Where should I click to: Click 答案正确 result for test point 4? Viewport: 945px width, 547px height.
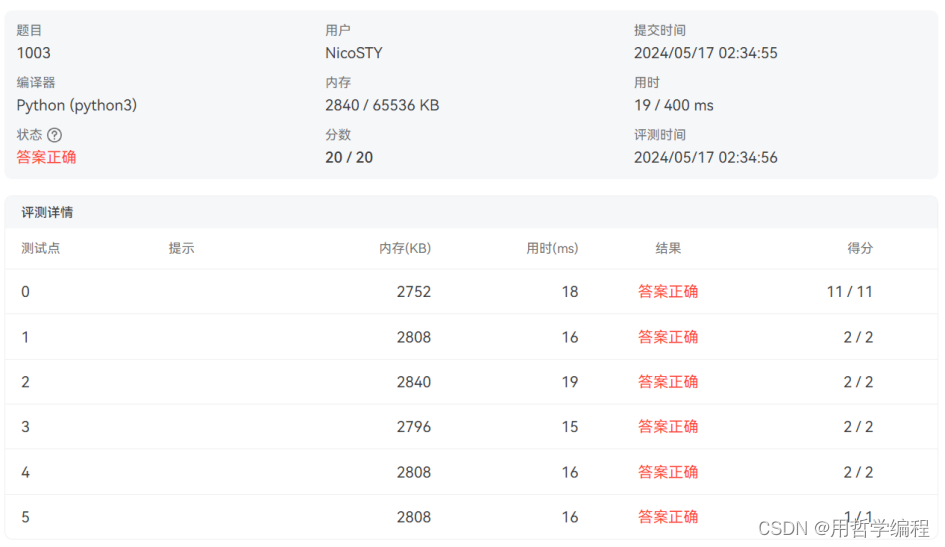[x=668, y=472]
